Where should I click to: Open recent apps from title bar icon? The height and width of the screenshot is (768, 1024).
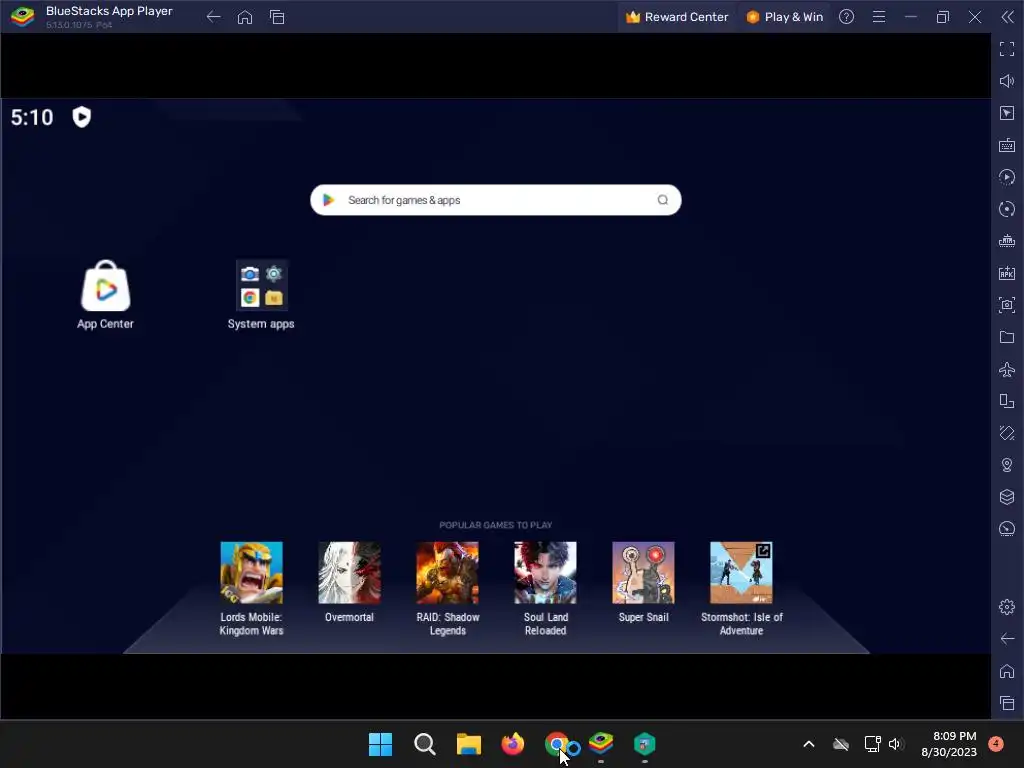(x=277, y=17)
